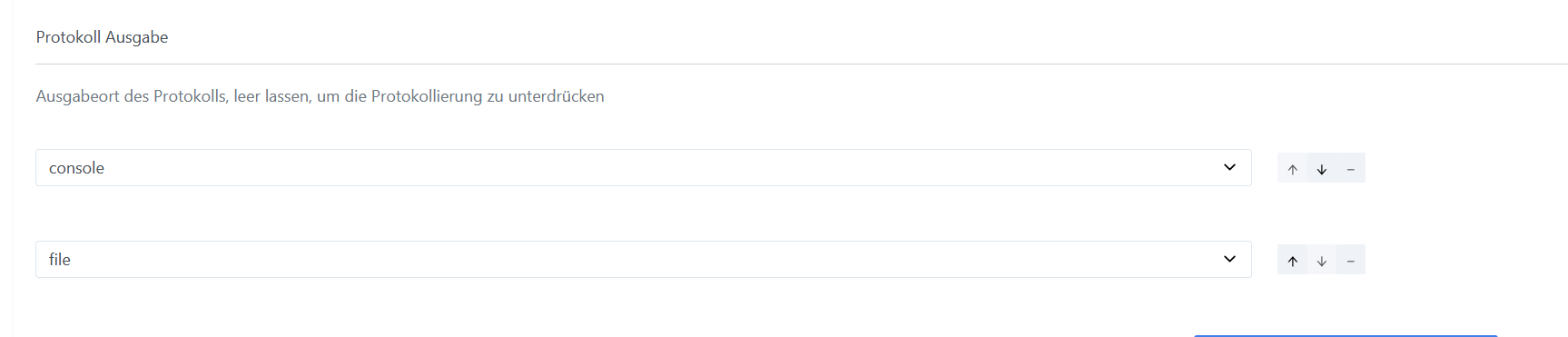Image resolution: width=1568 pixels, height=337 pixels.
Task: Move the console entry down
Action: pos(1322,168)
